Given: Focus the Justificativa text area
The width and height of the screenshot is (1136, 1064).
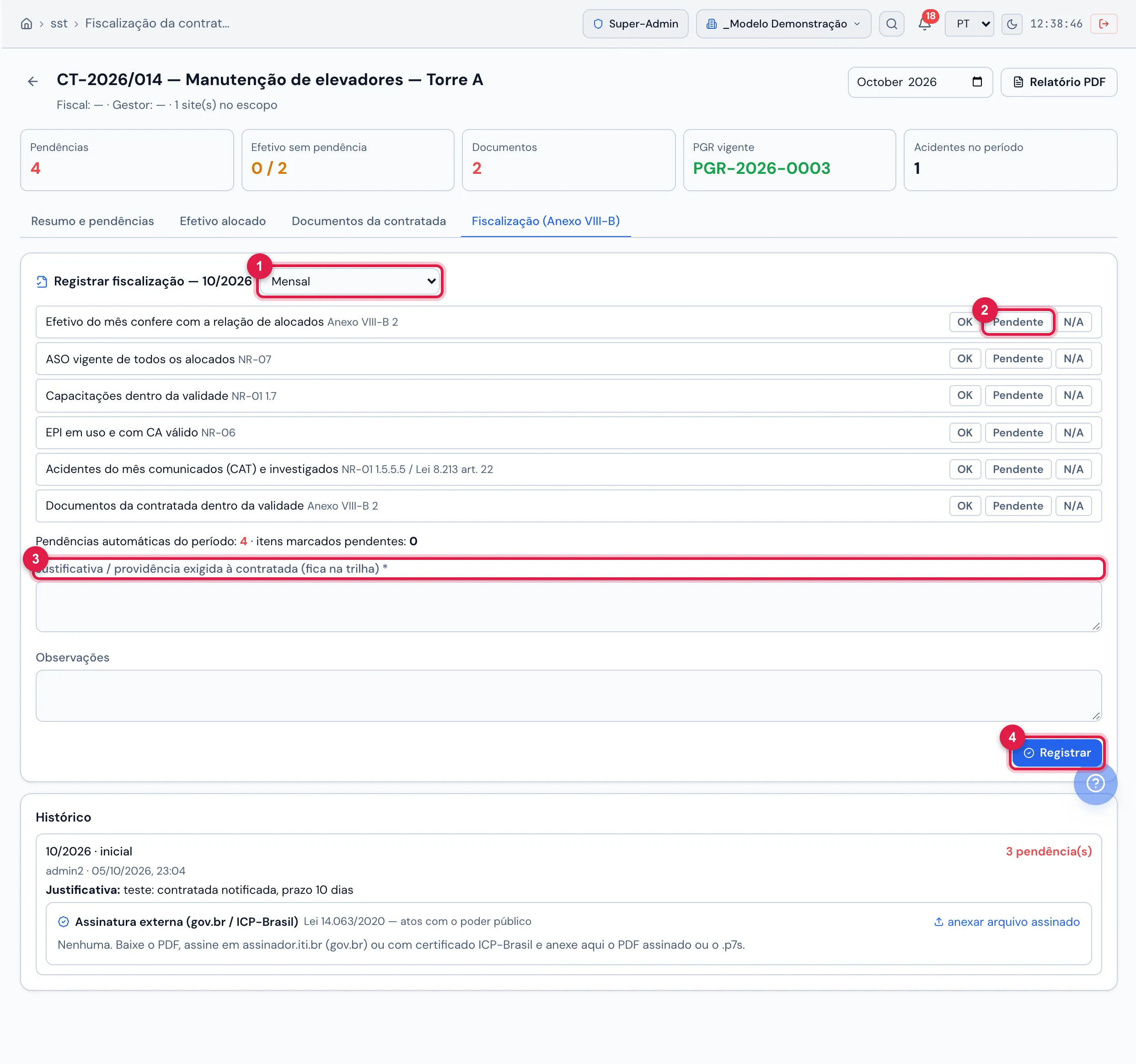Looking at the screenshot, I should (568, 607).
